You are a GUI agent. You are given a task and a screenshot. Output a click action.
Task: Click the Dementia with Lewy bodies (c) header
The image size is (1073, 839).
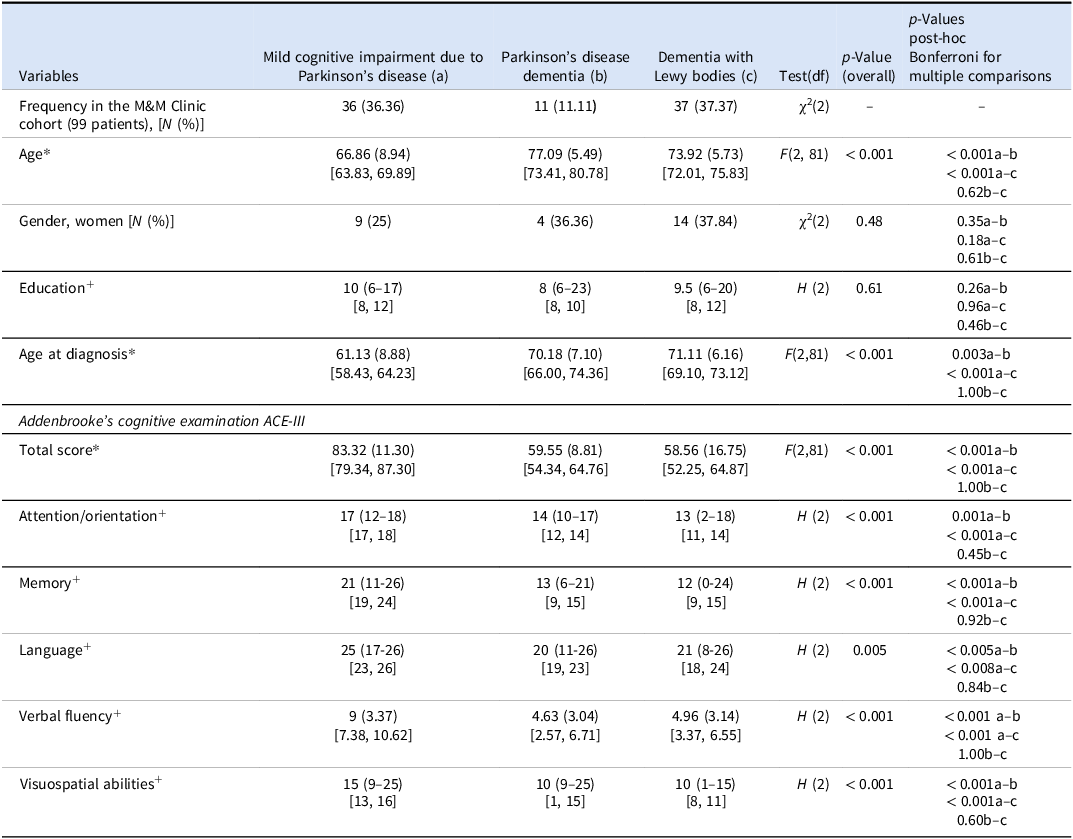(706, 66)
